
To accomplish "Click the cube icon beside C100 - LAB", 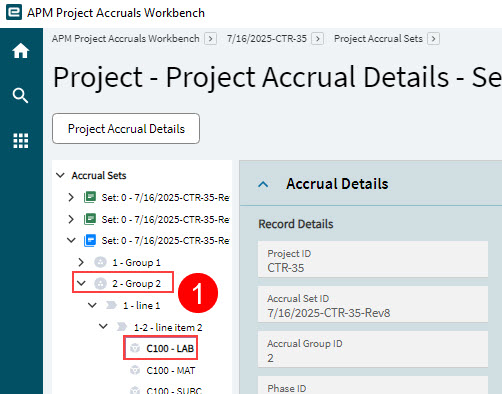I will [135, 348].
